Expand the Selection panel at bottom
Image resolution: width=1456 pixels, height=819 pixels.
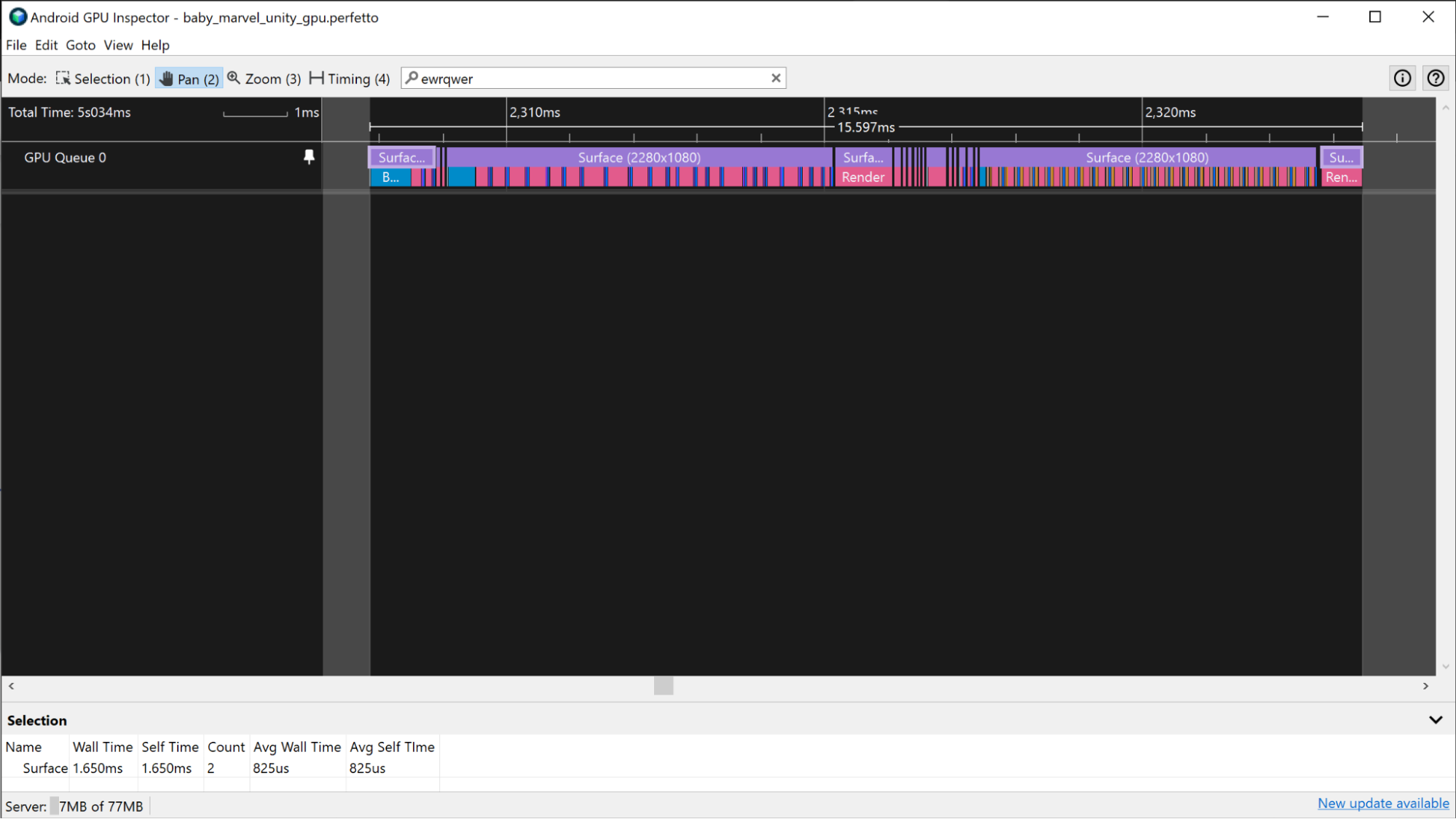pos(1437,720)
